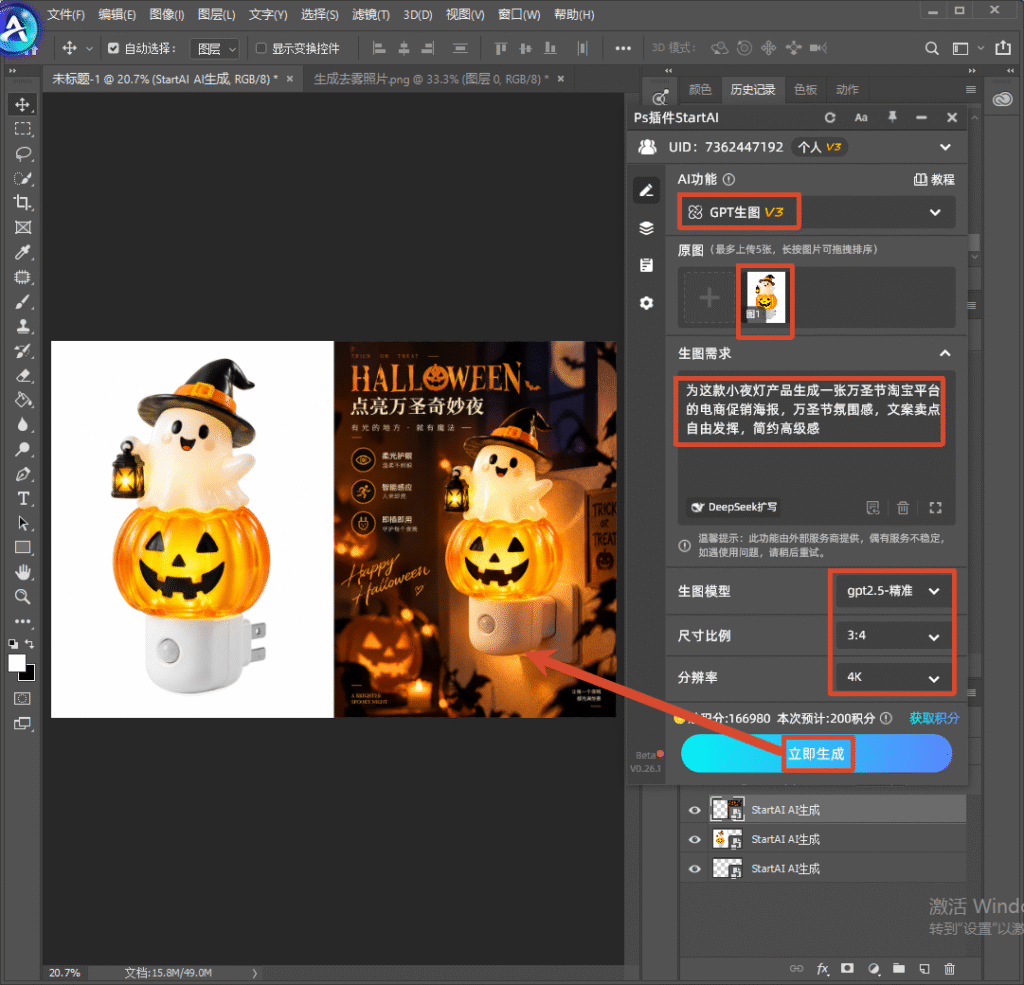The width and height of the screenshot is (1024, 985).
Task: Switch to the 历史记录 panel tab
Action: pyautogui.click(x=752, y=89)
